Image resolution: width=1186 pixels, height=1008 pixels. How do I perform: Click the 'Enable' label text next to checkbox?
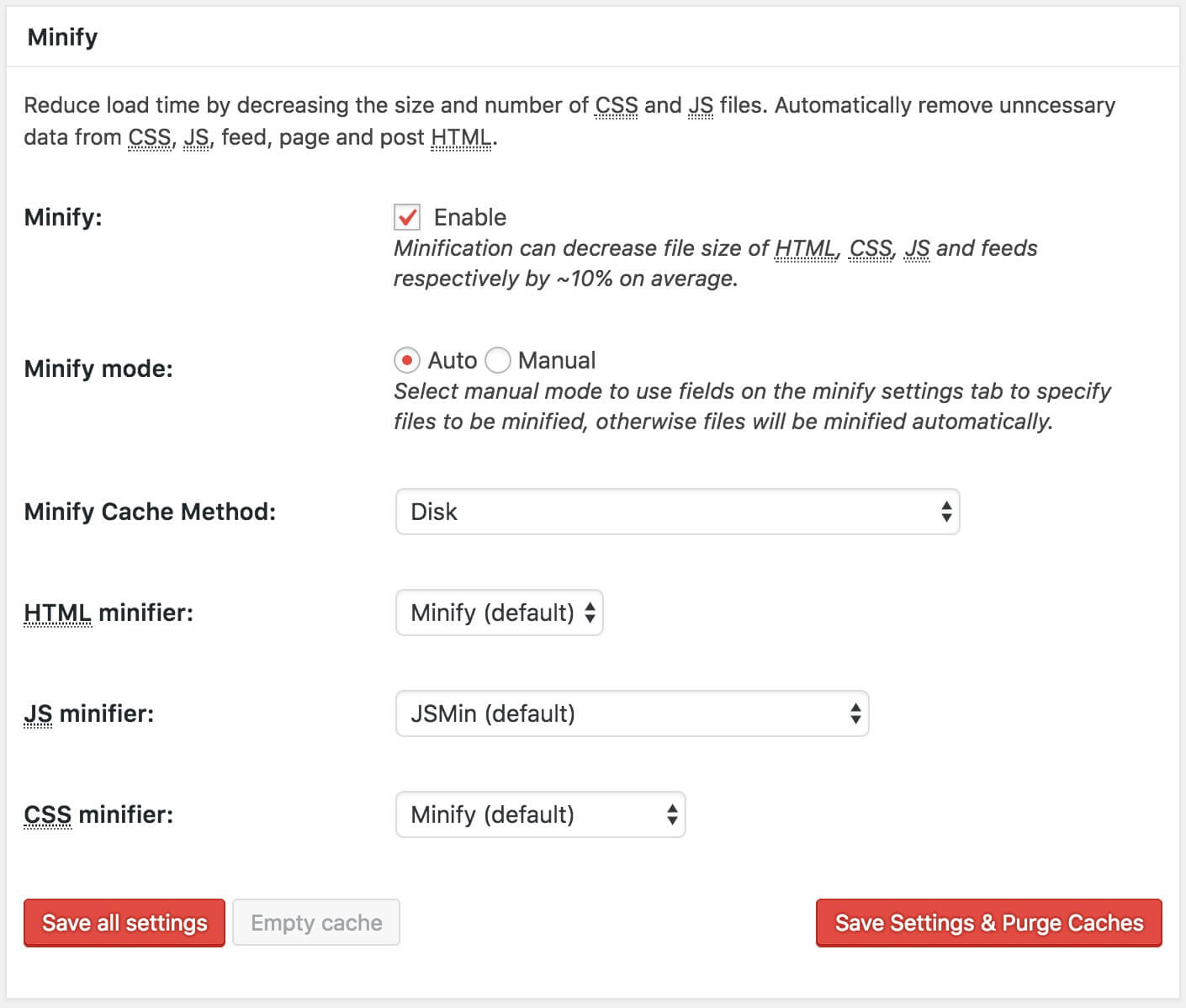pyautogui.click(x=470, y=217)
